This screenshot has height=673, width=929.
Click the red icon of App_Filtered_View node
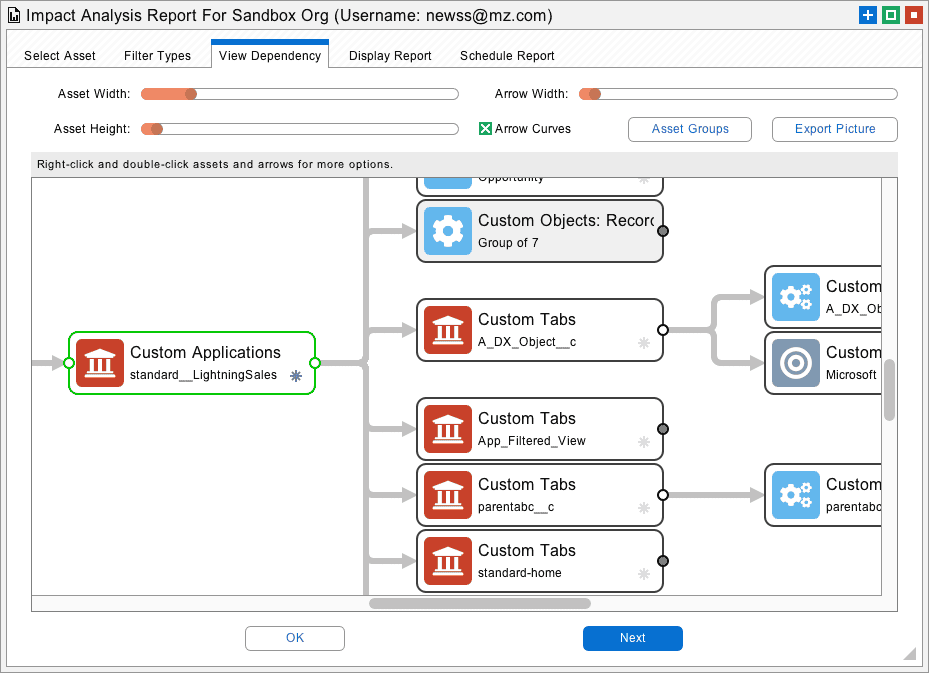point(448,429)
